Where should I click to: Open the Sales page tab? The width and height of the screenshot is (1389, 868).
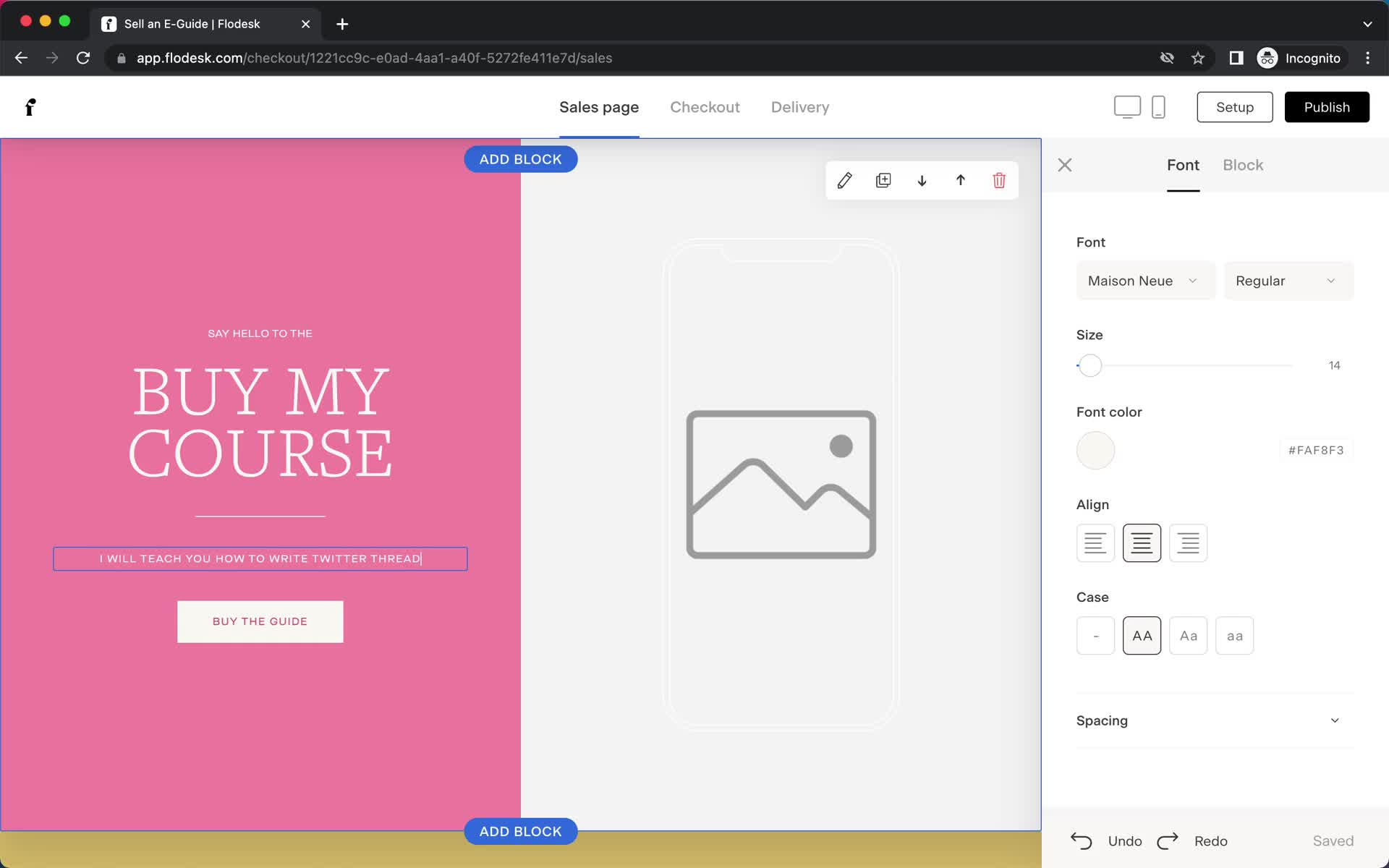click(599, 107)
